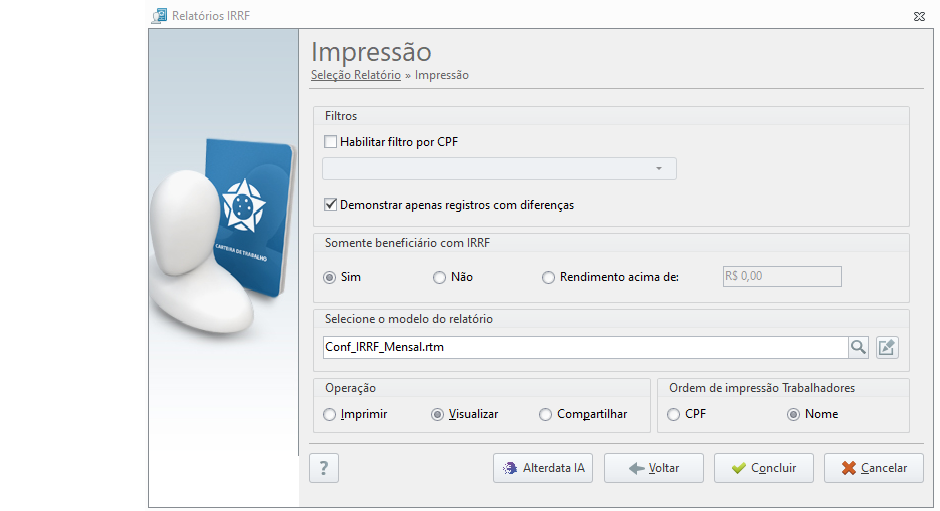Open help with the question mark button
This screenshot has height=511, width=940.
tap(324, 468)
